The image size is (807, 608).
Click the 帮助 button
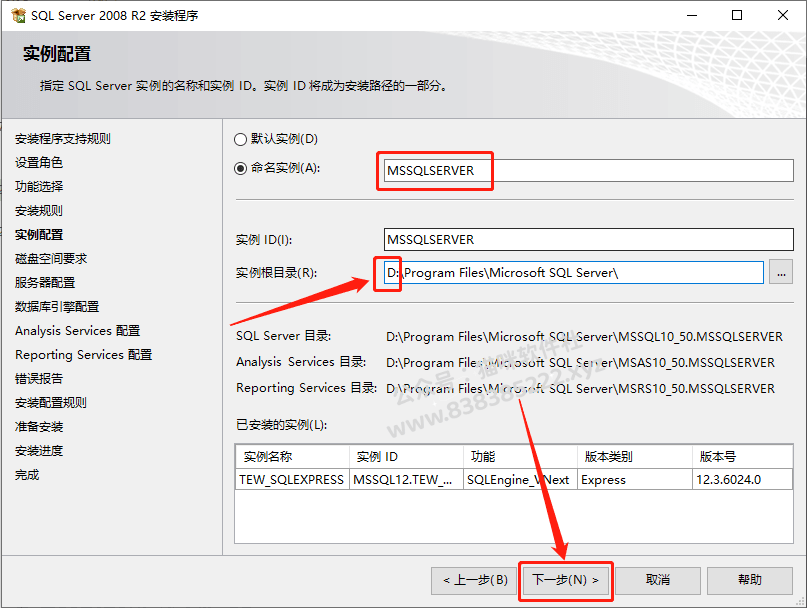coord(749,580)
